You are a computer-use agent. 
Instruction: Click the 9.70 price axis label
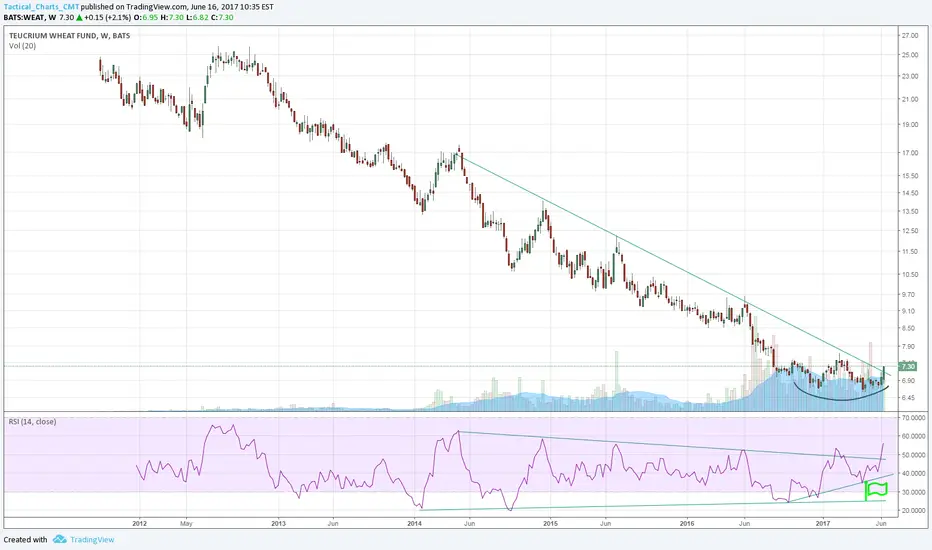908,294
